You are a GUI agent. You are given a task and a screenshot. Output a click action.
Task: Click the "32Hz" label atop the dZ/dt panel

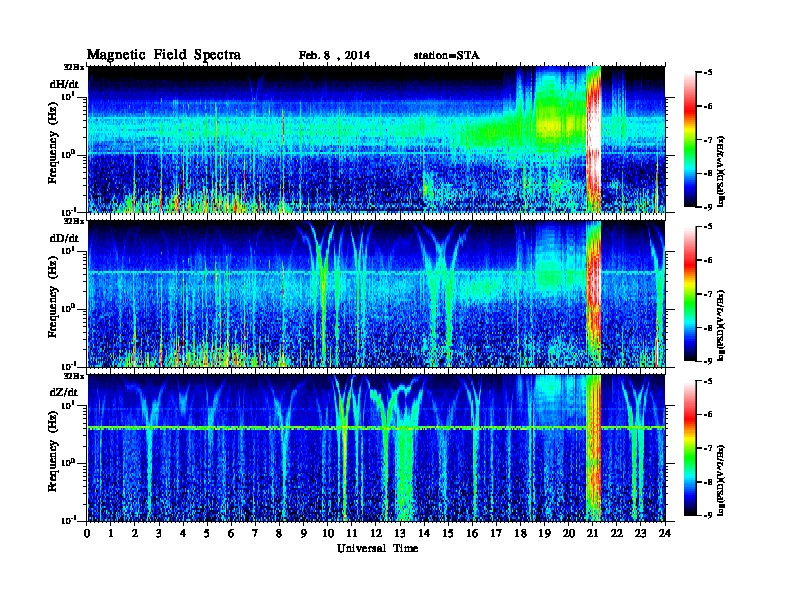(74, 376)
